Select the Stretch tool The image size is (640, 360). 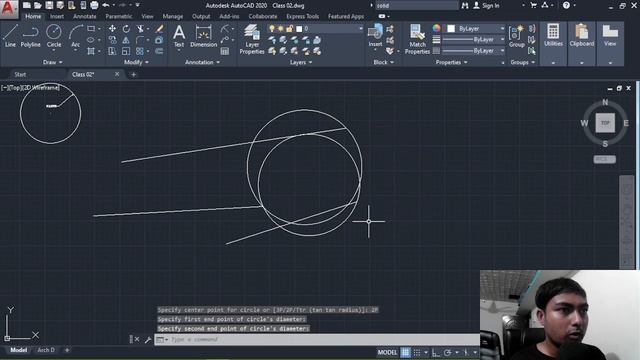[112, 51]
